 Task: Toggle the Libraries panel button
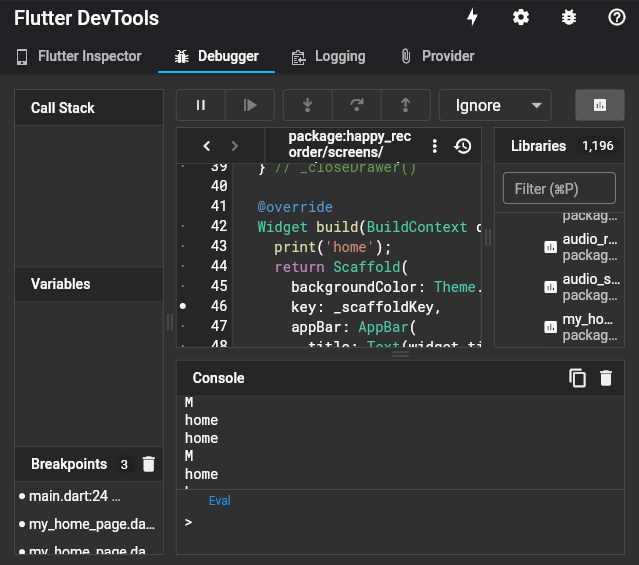(599, 105)
